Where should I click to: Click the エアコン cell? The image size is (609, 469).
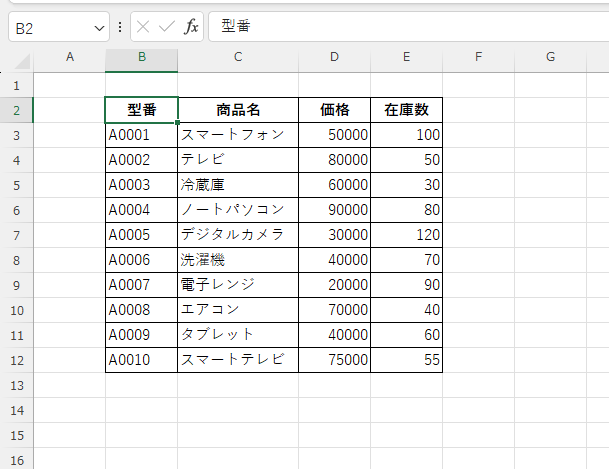click(x=238, y=310)
